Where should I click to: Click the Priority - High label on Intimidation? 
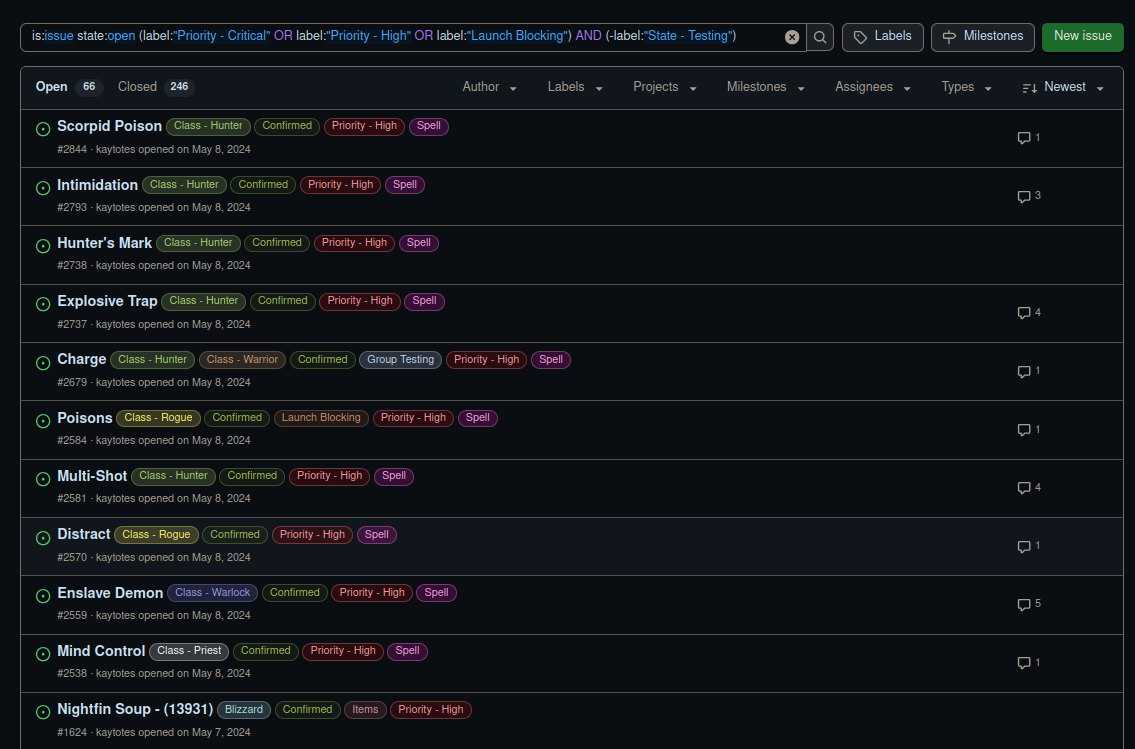[x=340, y=185]
